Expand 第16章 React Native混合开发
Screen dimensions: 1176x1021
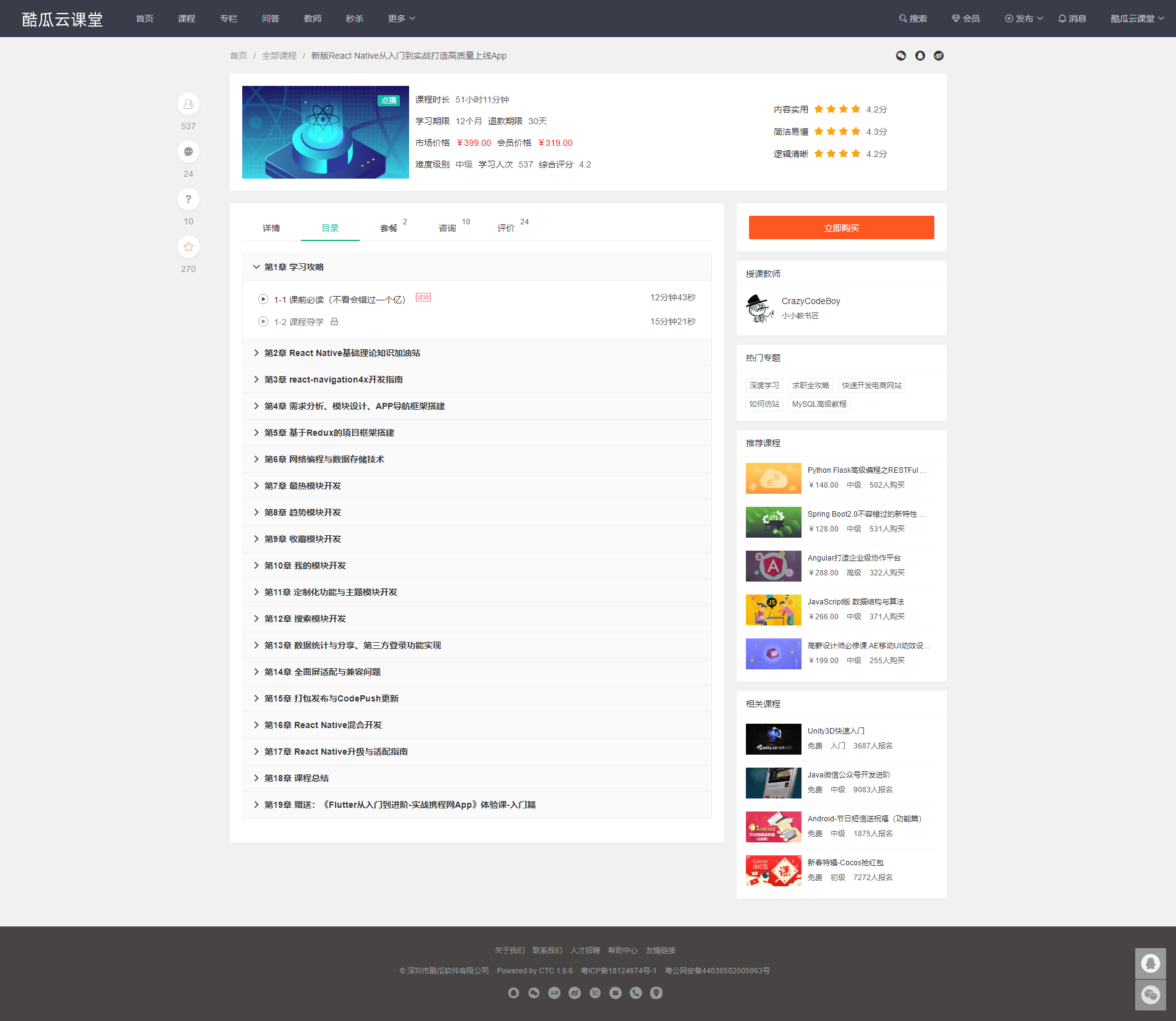tap(477, 725)
